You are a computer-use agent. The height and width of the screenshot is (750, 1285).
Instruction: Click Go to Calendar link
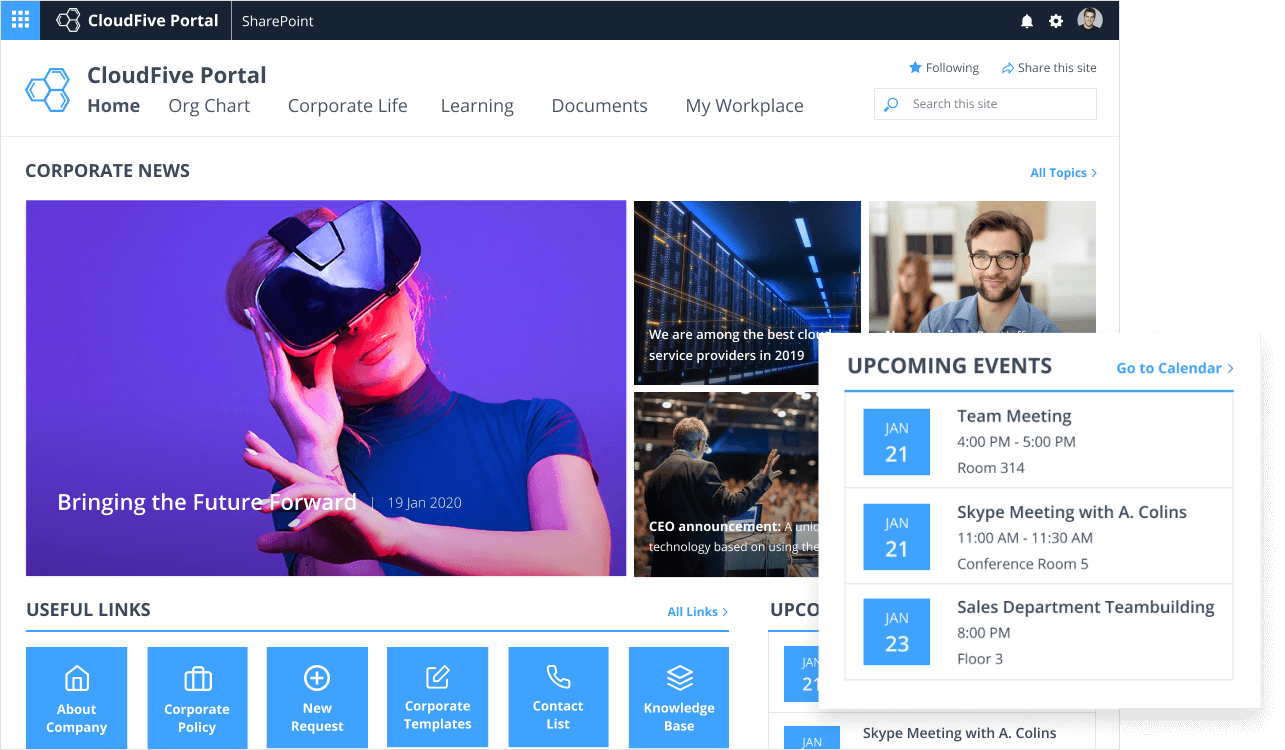click(x=1174, y=368)
